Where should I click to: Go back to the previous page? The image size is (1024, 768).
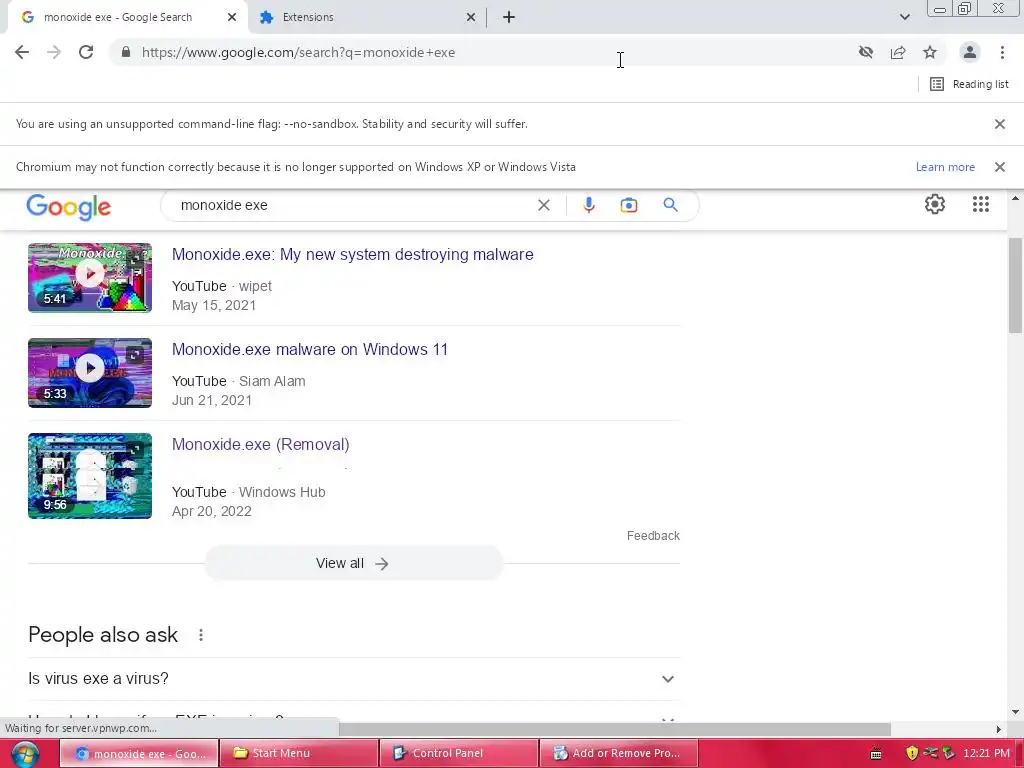[x=22, y=52]
